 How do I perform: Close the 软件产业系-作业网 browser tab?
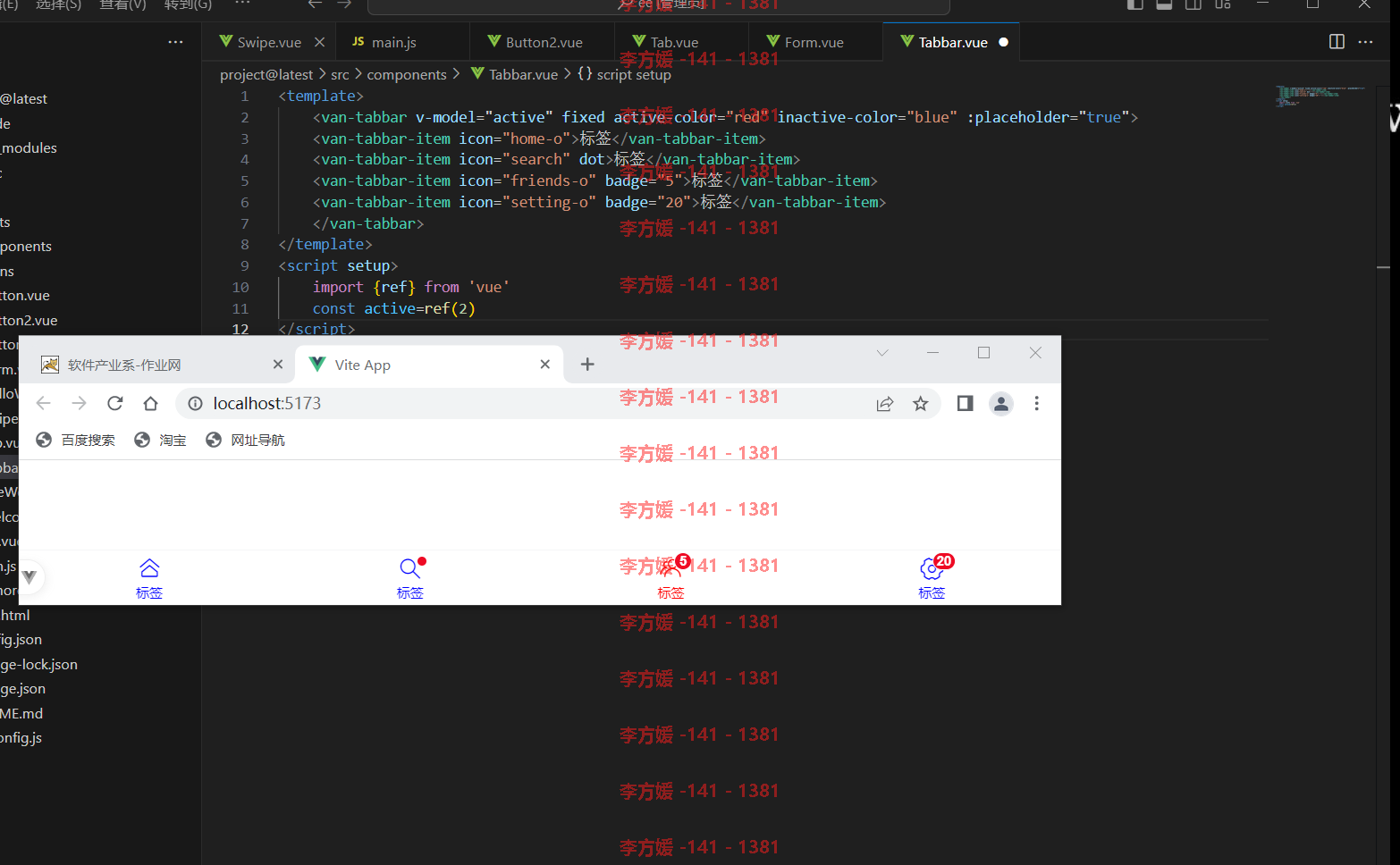(278, 364)
